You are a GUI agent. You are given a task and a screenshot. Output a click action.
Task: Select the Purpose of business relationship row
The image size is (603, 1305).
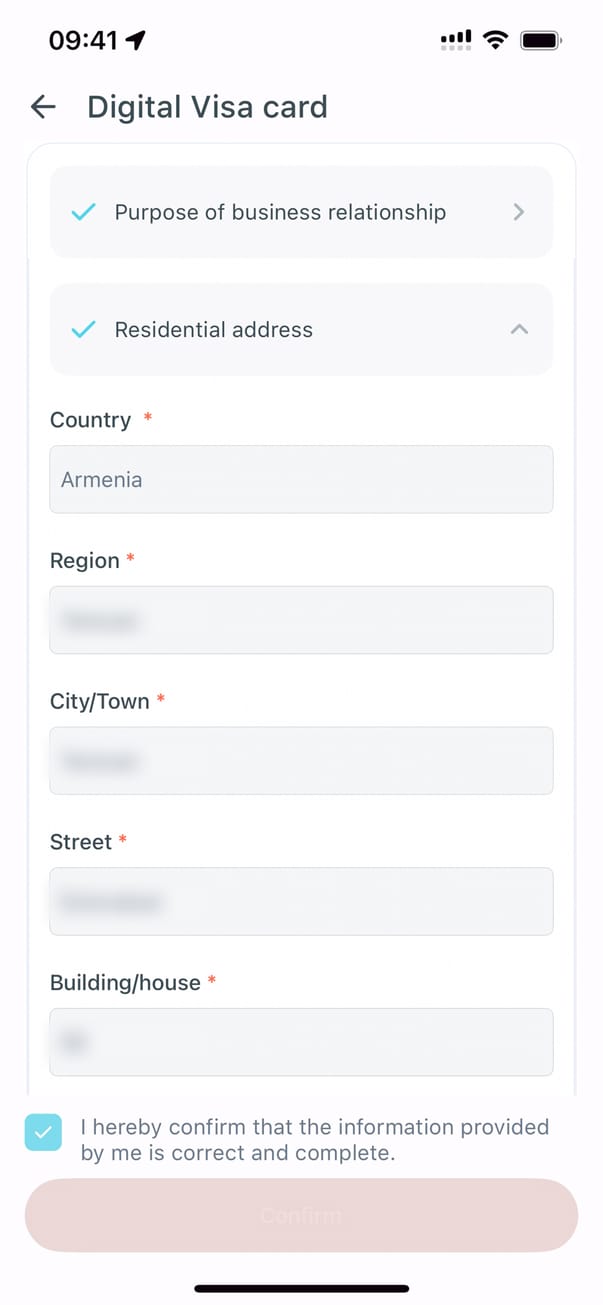pos(280,212)
